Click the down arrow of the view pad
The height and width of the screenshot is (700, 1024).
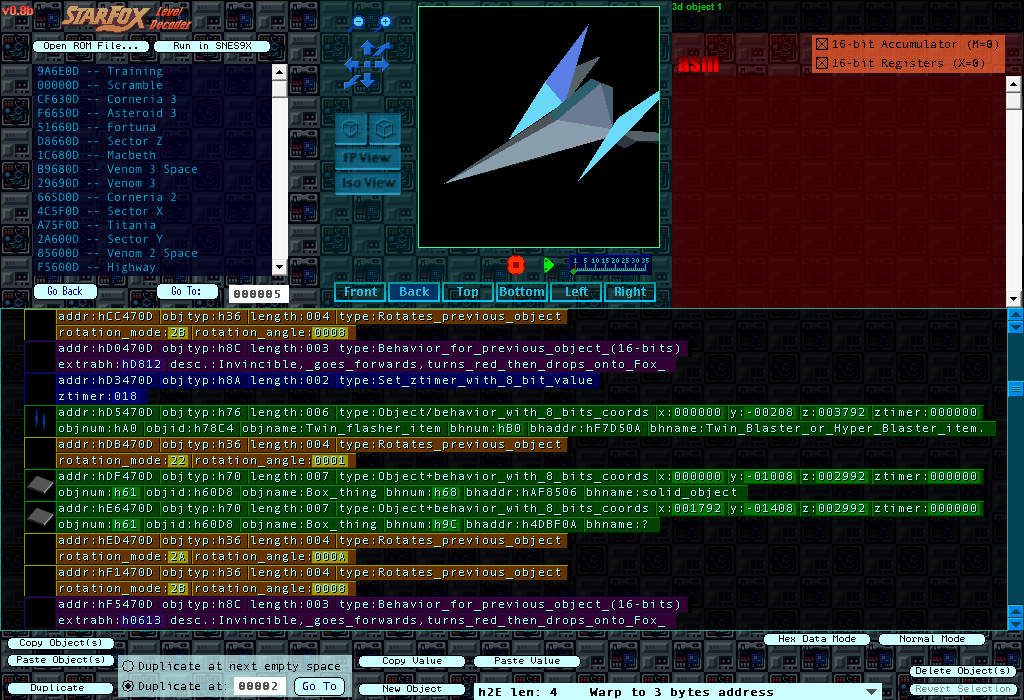tap(367, 80)
